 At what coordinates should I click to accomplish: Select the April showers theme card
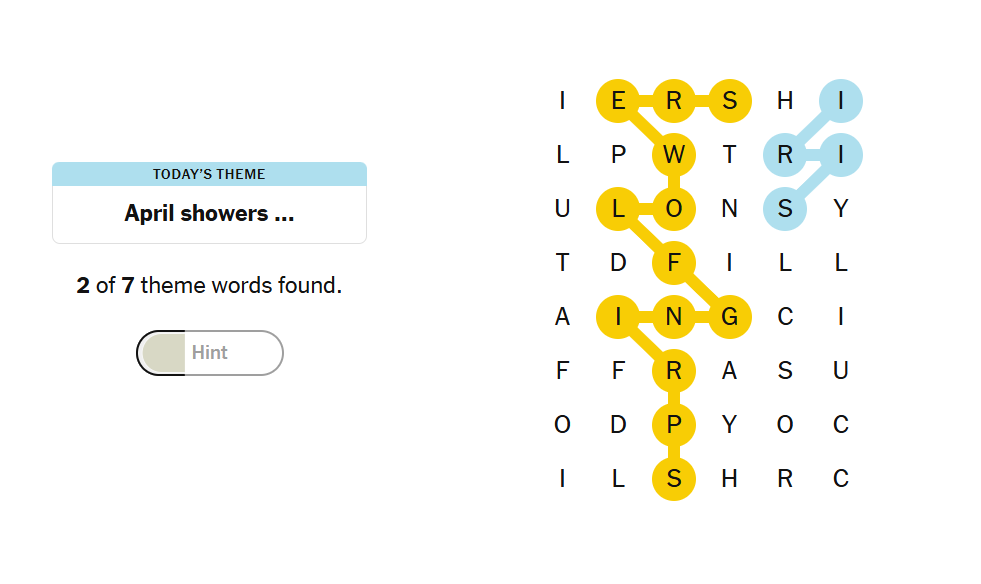210,203
